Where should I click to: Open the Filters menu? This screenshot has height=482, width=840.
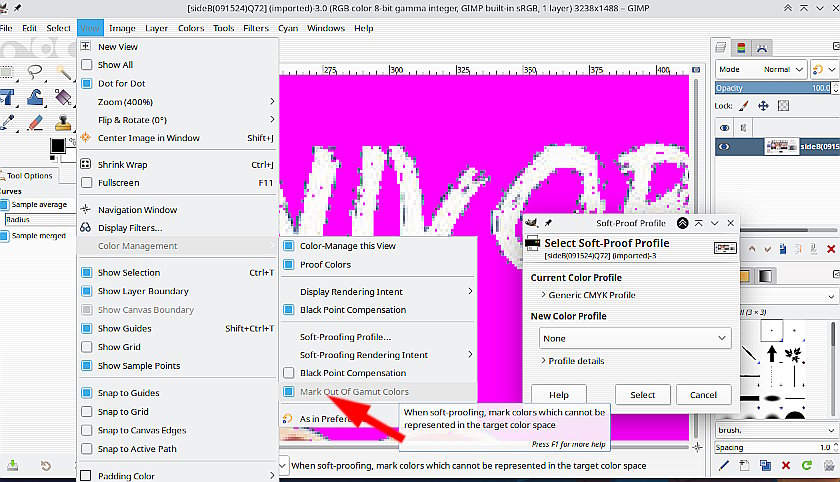[x=256, y=28]
